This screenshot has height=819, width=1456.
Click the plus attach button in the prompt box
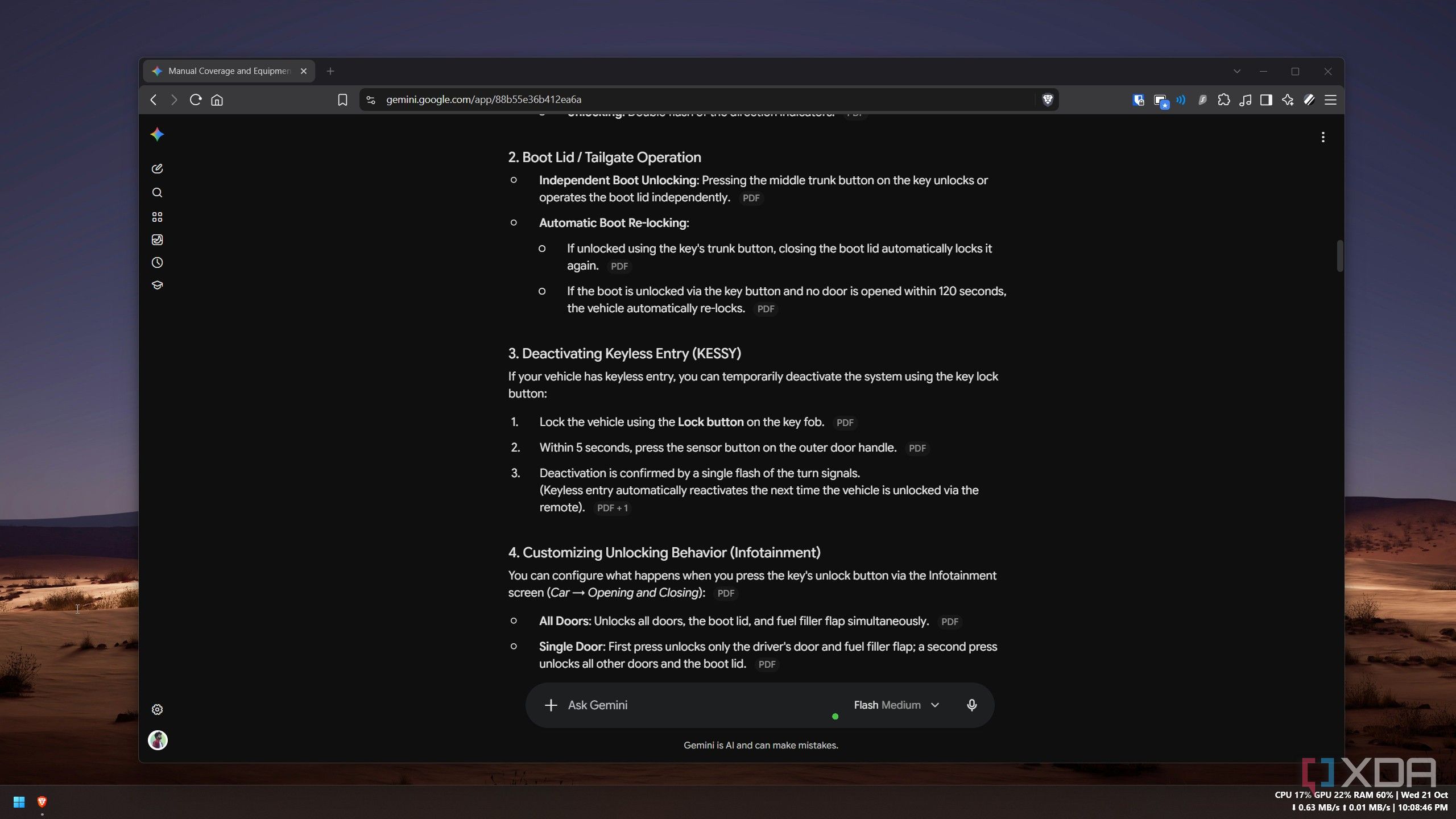[551, 705]
